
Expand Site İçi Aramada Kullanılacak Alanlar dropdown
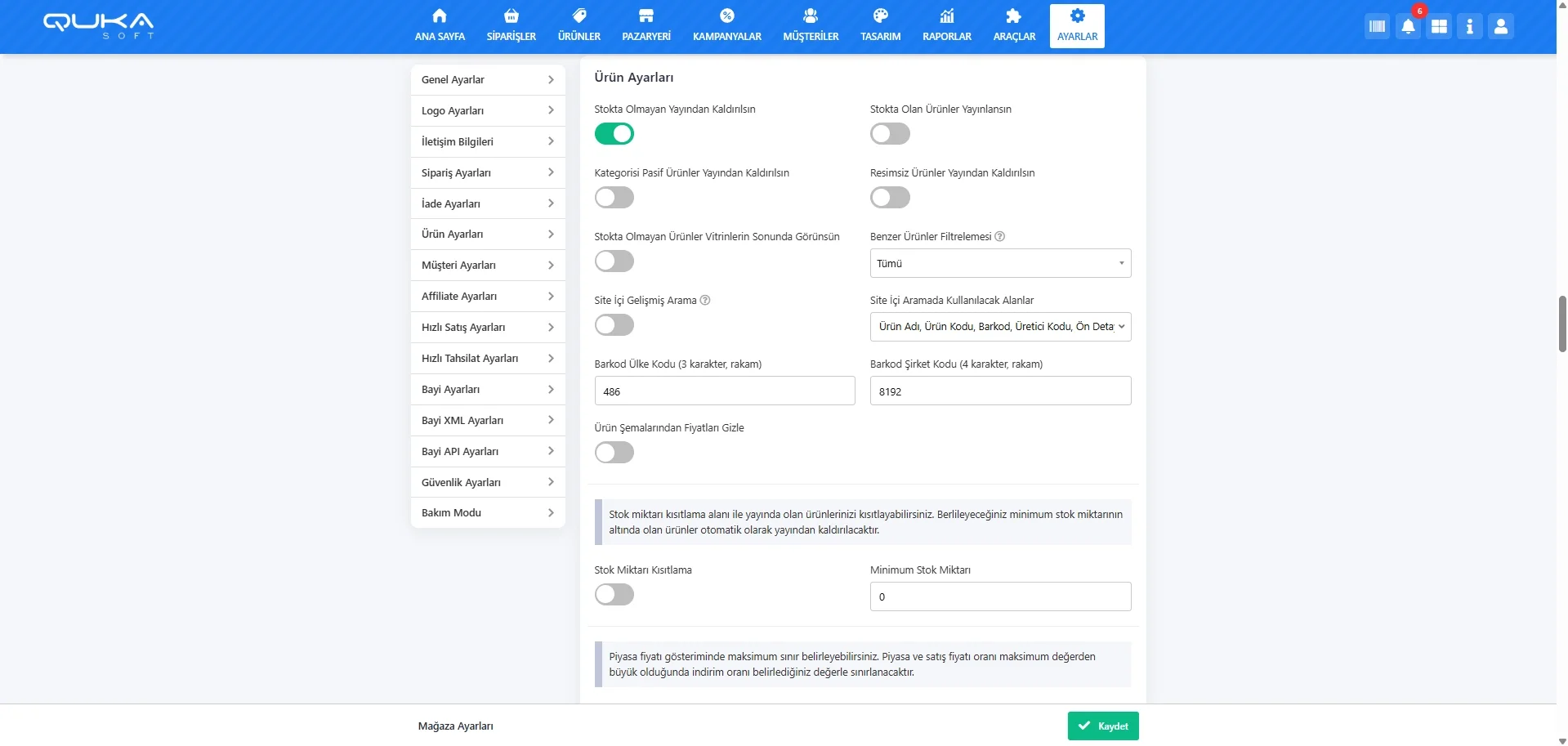(x=1000, y=327)
